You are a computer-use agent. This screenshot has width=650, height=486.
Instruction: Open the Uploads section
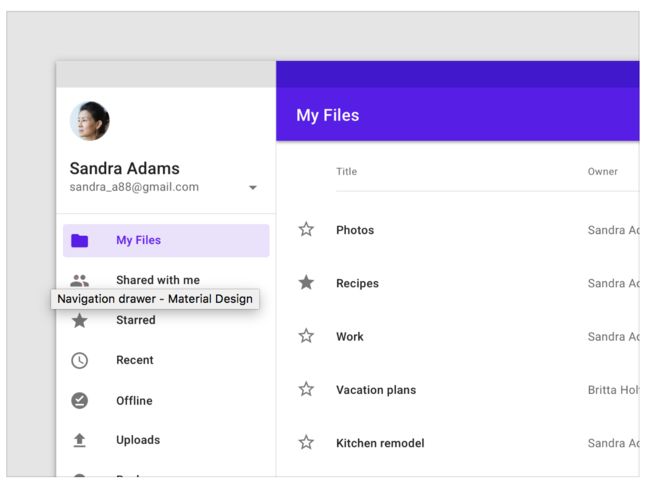[138, 440]
